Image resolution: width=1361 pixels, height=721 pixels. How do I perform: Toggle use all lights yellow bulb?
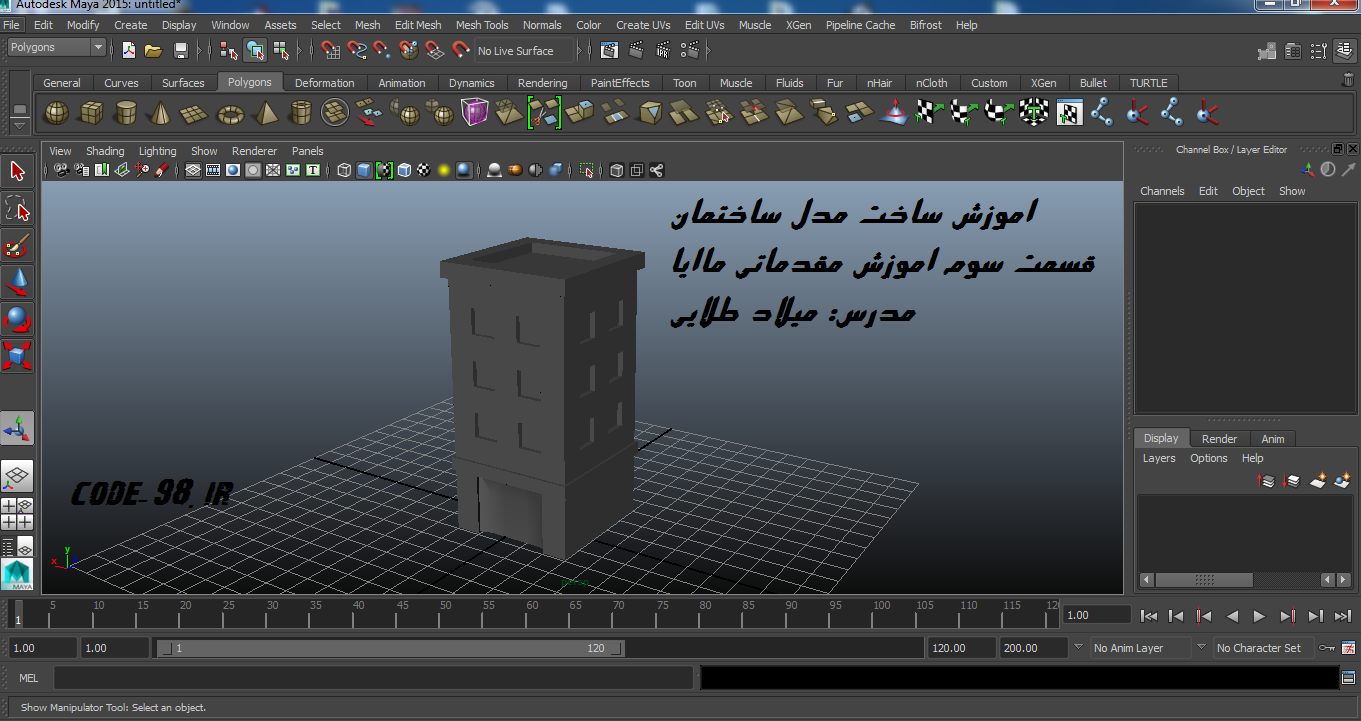[x=444, y=170]
